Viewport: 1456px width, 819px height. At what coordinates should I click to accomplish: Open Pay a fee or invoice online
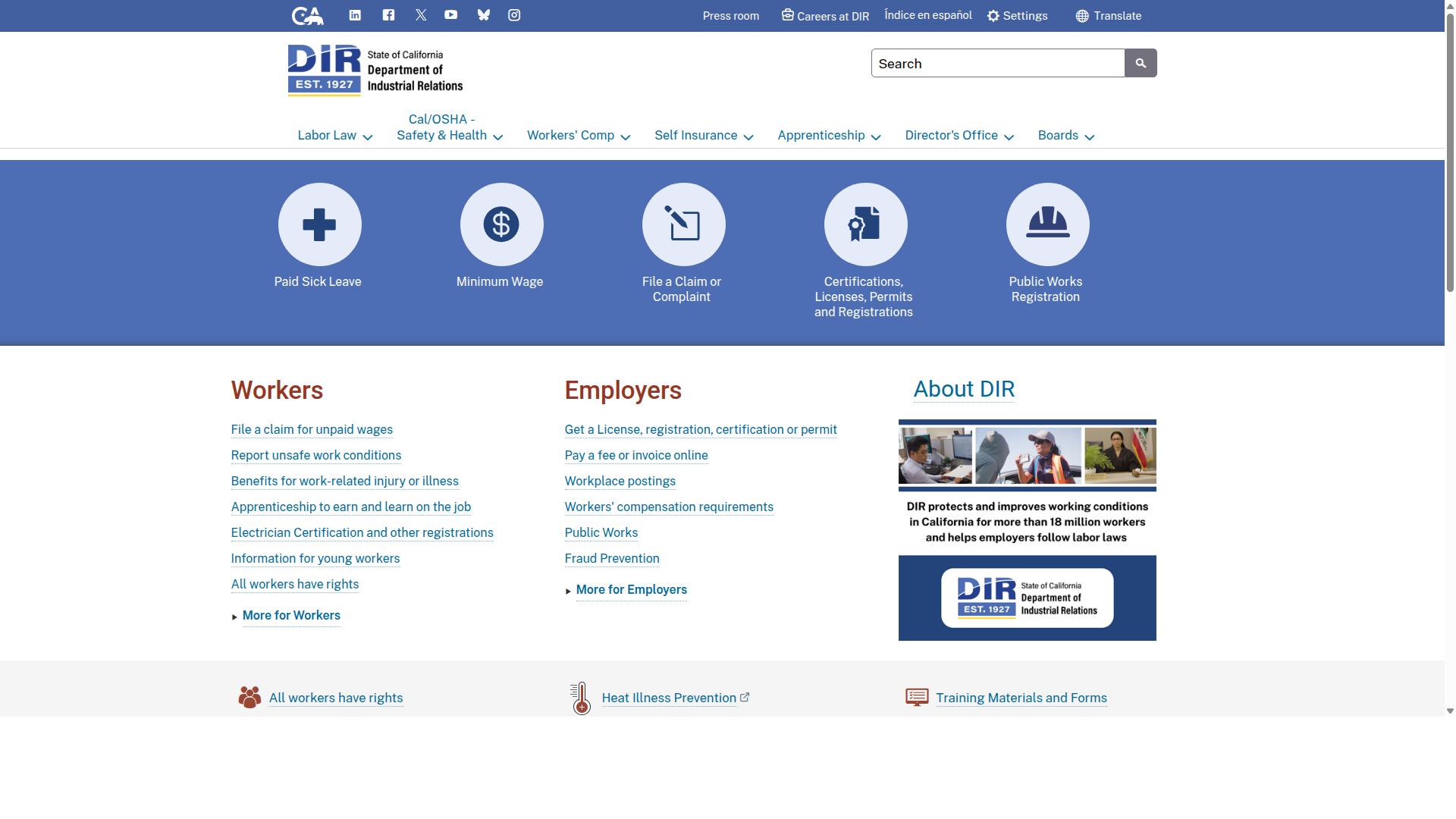point(636,455)
